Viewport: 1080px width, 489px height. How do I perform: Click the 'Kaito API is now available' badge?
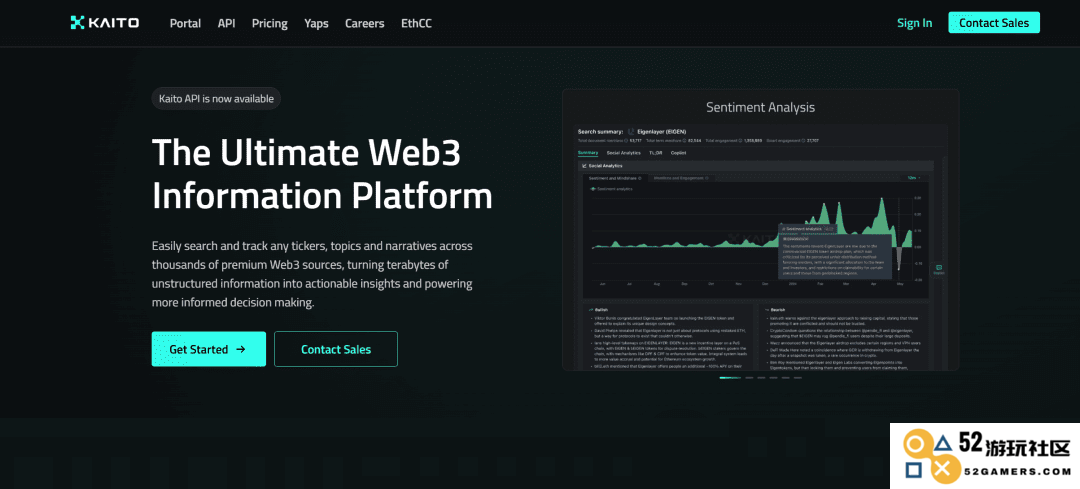[216, 98]
